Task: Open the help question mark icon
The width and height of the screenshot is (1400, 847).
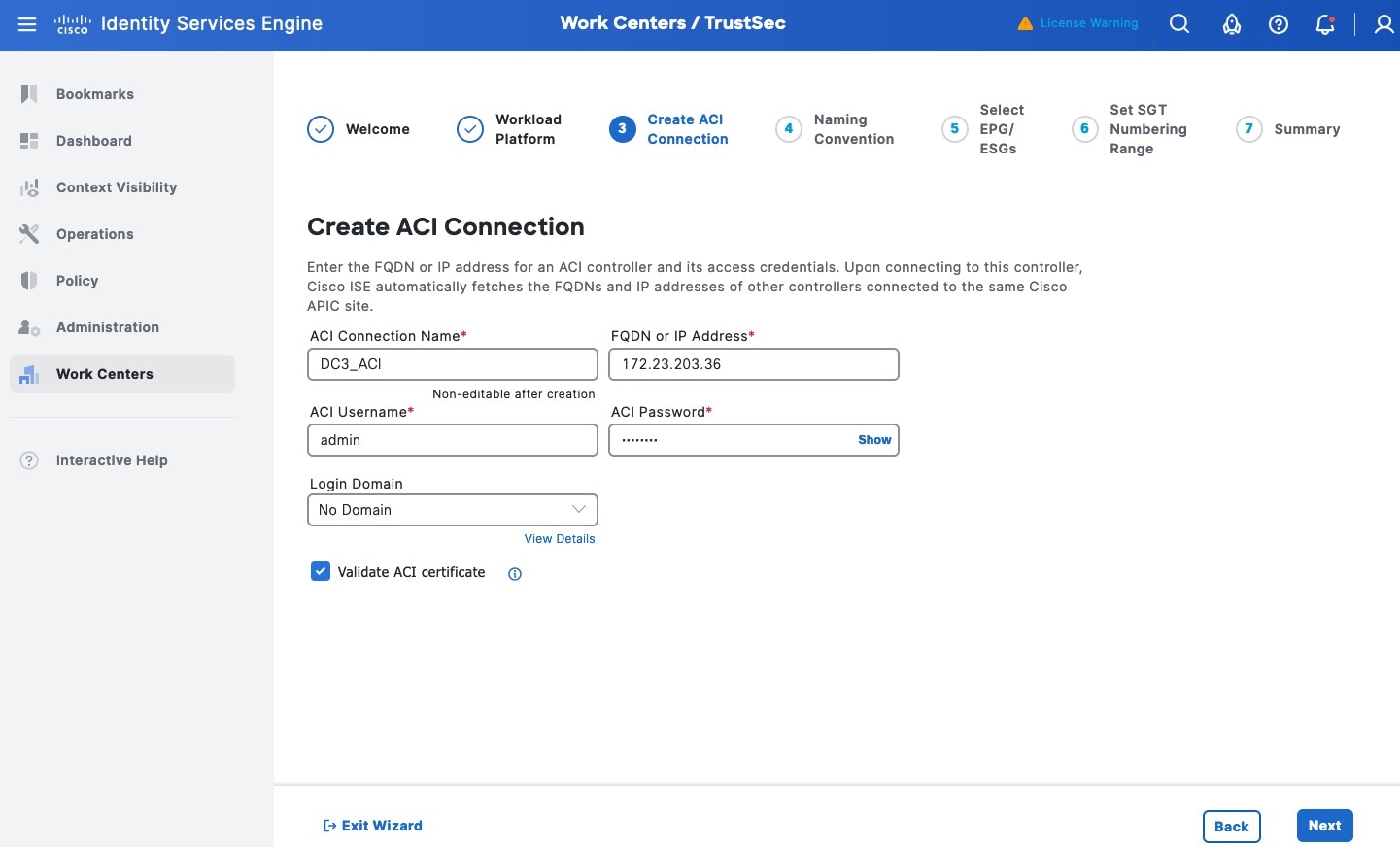Action: 1279,24
